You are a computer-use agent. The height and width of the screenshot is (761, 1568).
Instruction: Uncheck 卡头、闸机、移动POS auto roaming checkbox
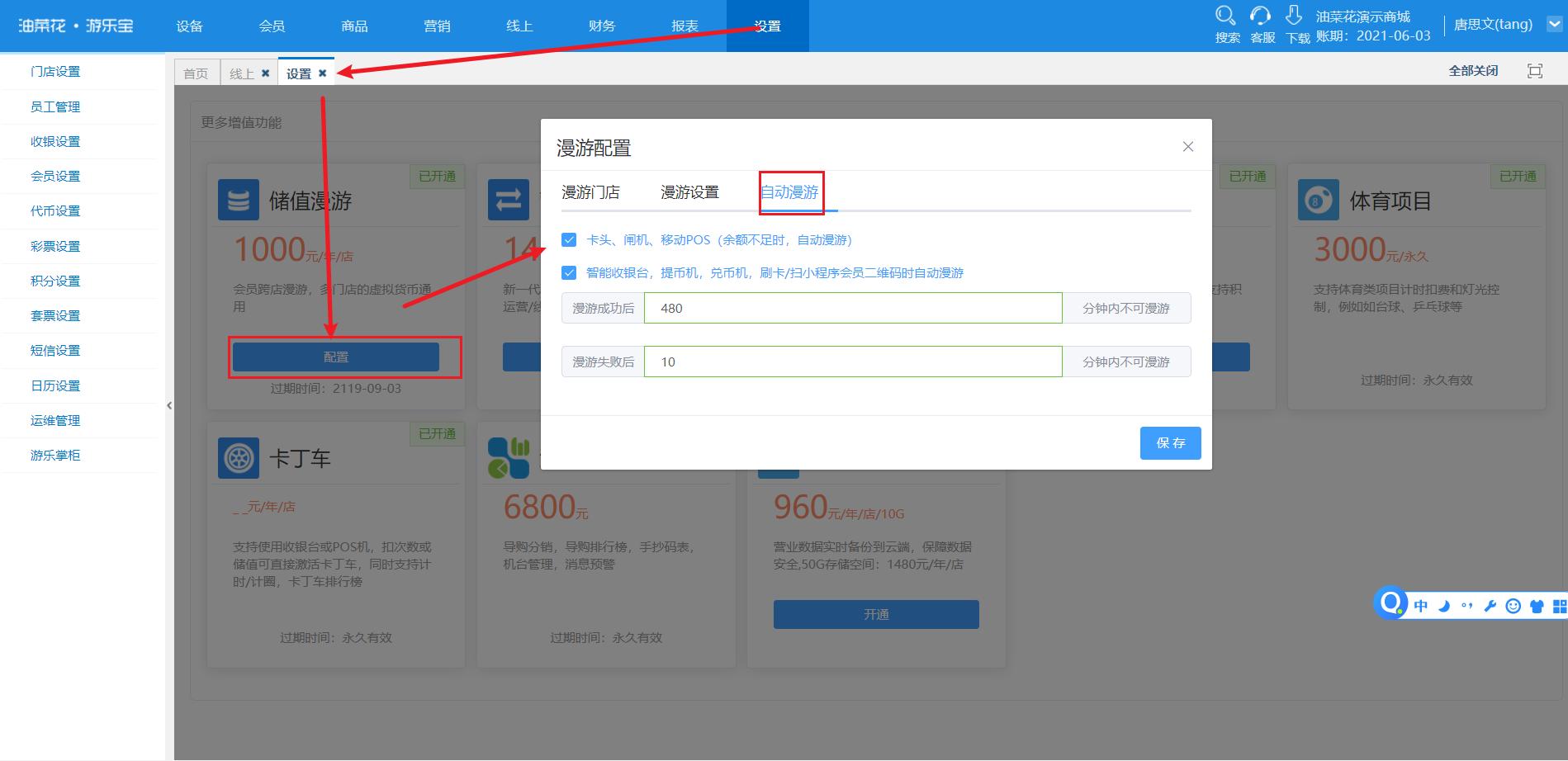click(569, 239)
